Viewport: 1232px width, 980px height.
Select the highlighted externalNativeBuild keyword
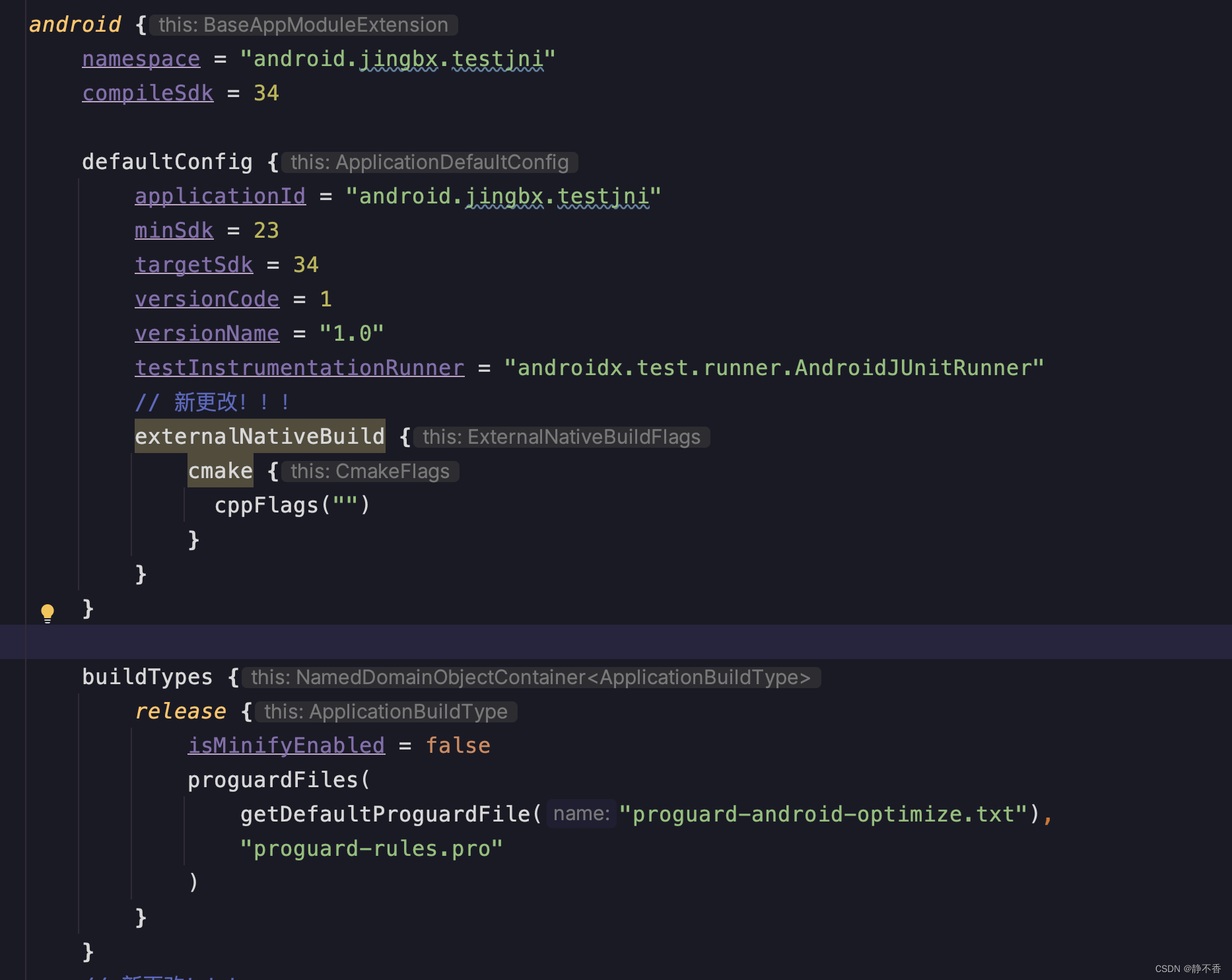coord(259,436)
